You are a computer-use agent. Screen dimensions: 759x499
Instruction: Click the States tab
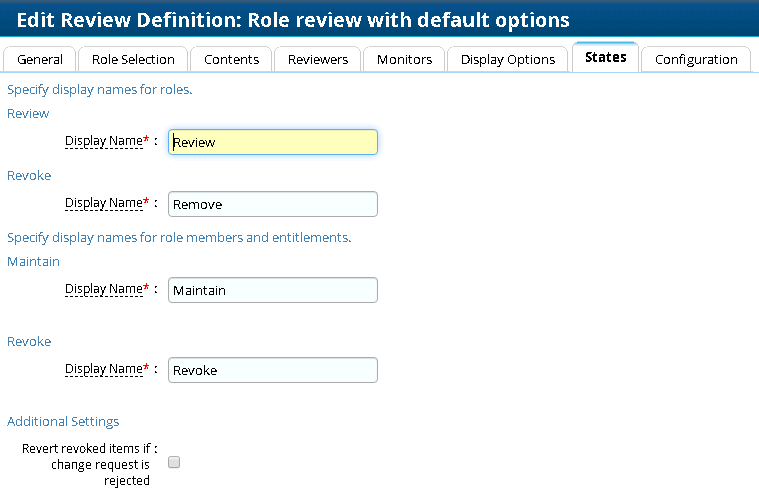click(605, 58)
